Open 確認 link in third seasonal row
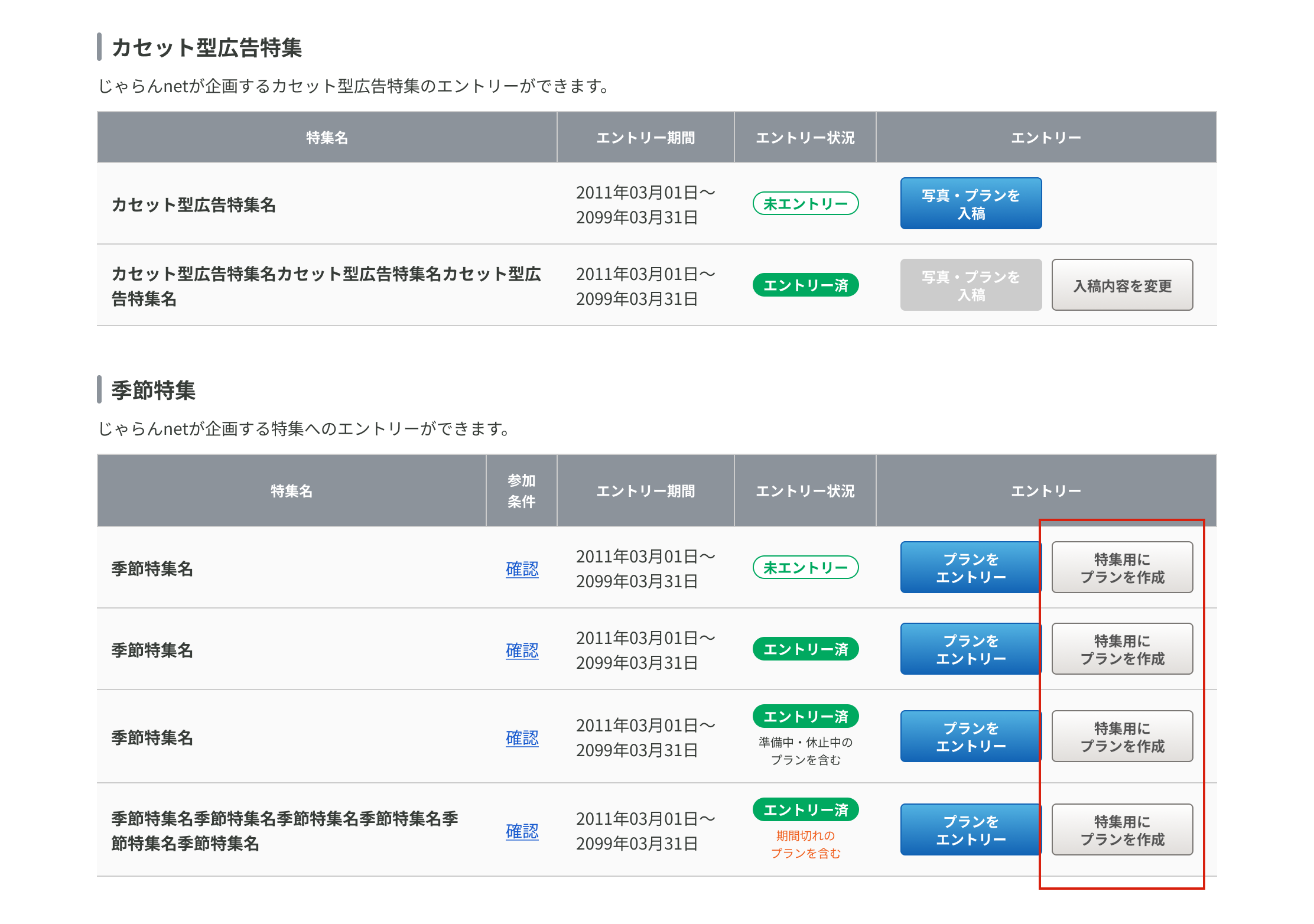The width and height of the screenshot is (1314, 924). [522, 737]
